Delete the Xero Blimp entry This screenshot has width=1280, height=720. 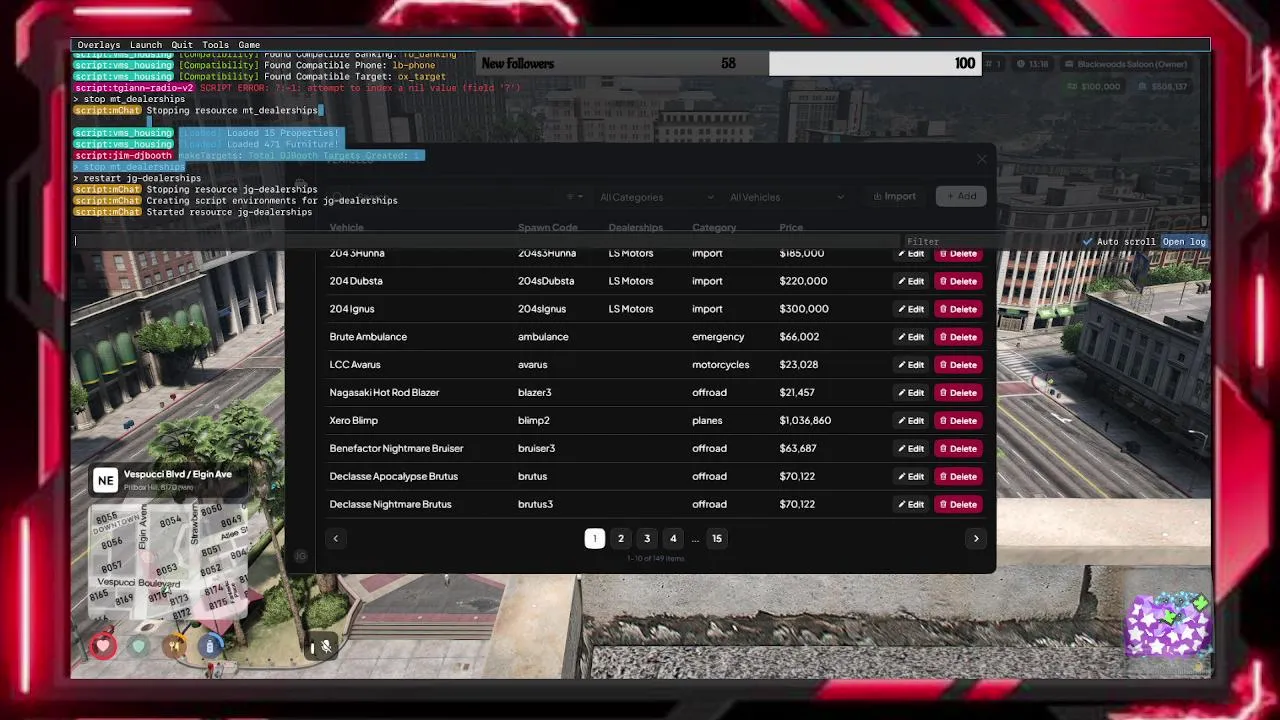[x=958, y=421]
